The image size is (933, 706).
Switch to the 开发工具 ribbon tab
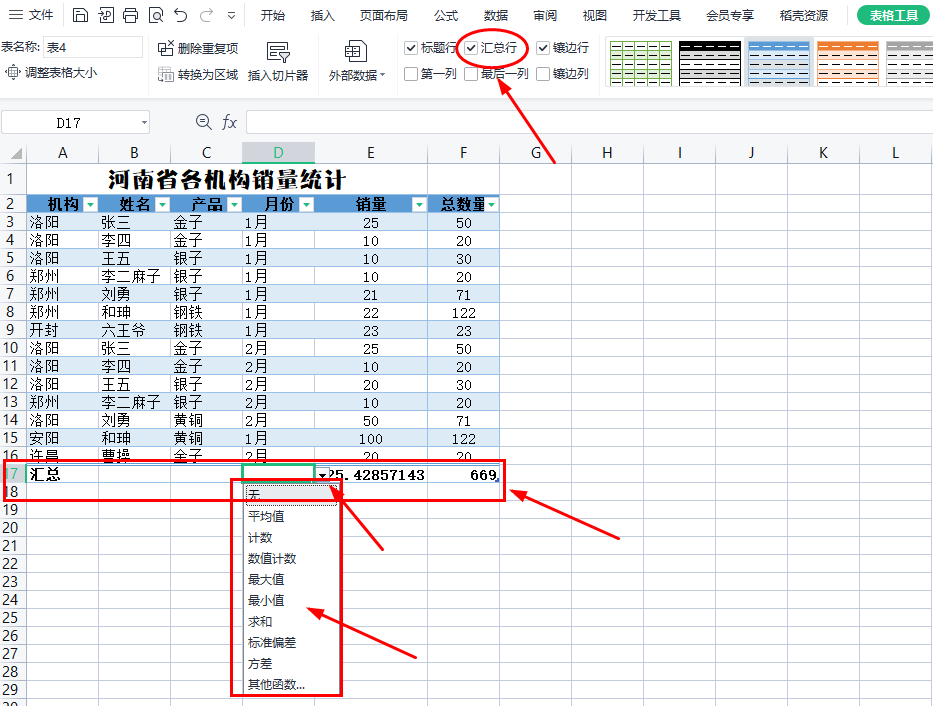tap(656, 15)
